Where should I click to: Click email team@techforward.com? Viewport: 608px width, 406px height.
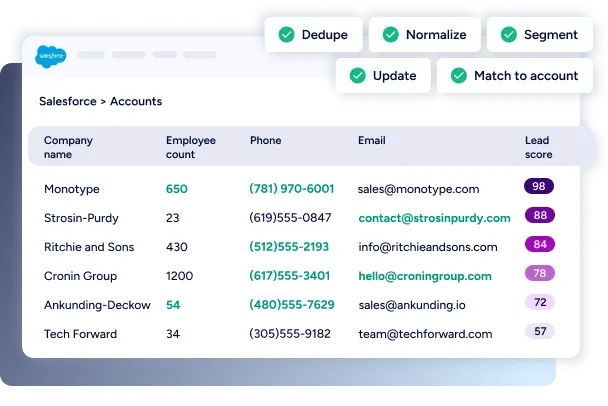point(425,334)
